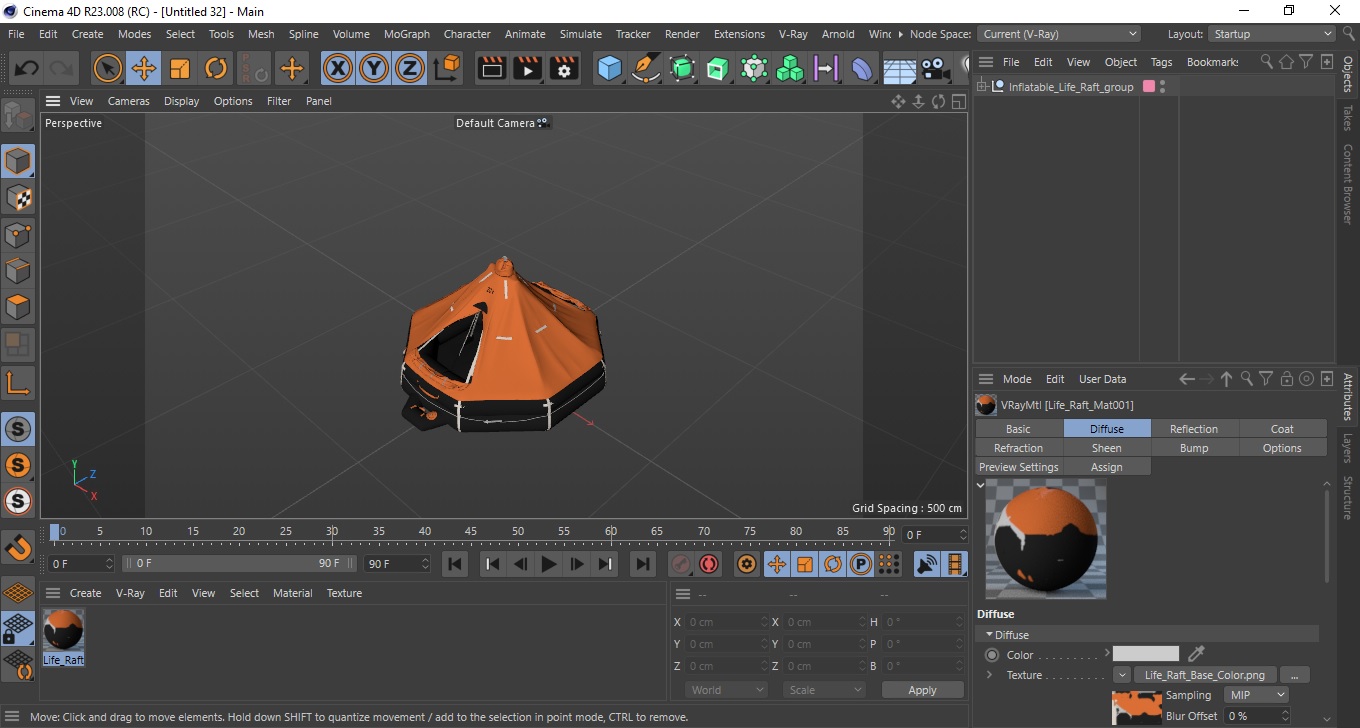Go to end of animation

pos(643,564)
